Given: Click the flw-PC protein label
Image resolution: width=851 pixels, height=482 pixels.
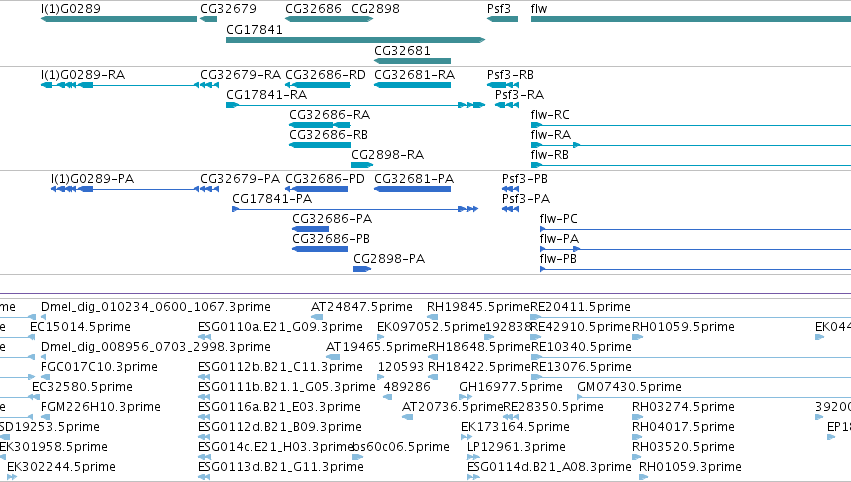Looking at the screenshot, I should 558,219.
